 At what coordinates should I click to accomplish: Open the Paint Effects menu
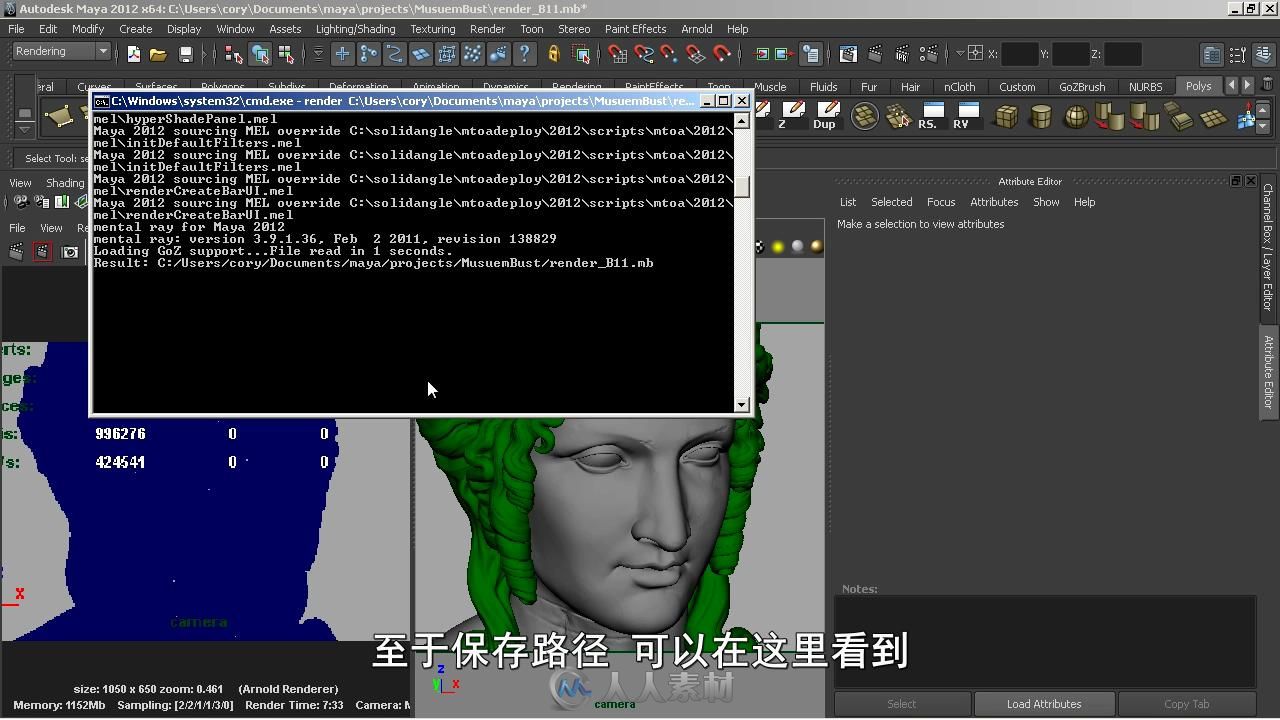tap(635, 29)
